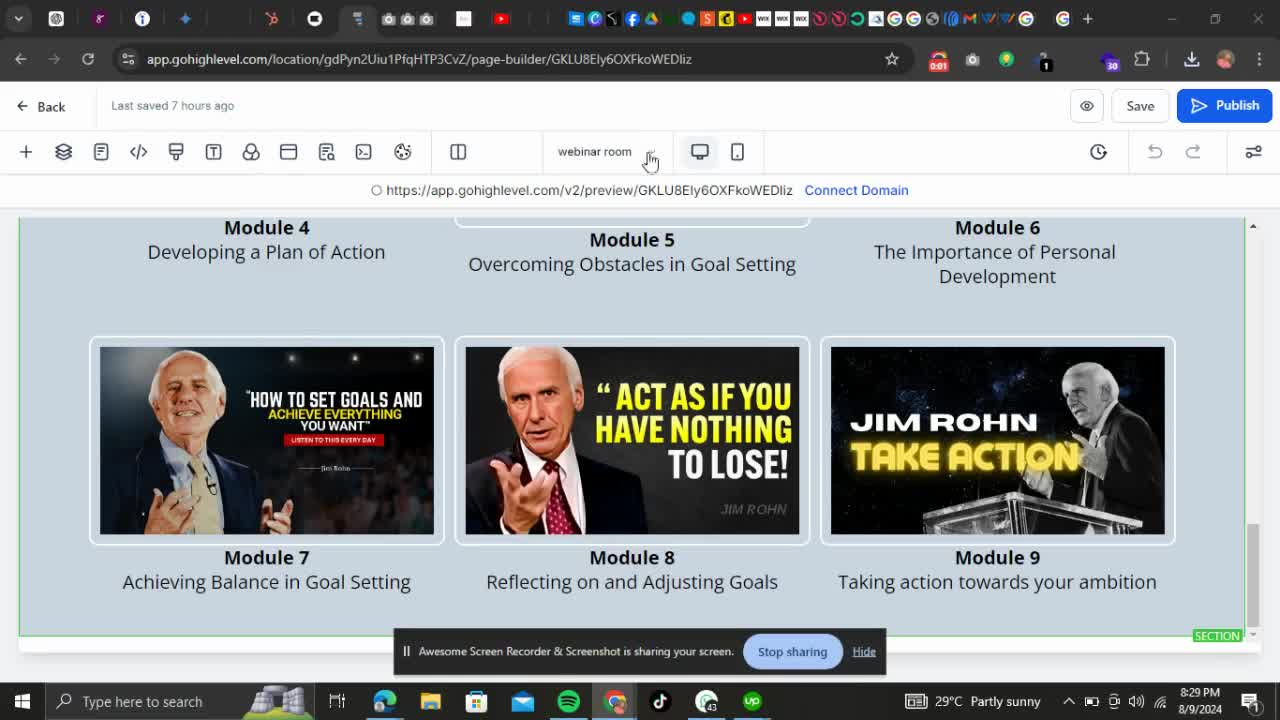Open Spotify from the taskbar

click(x=568, y=701)
